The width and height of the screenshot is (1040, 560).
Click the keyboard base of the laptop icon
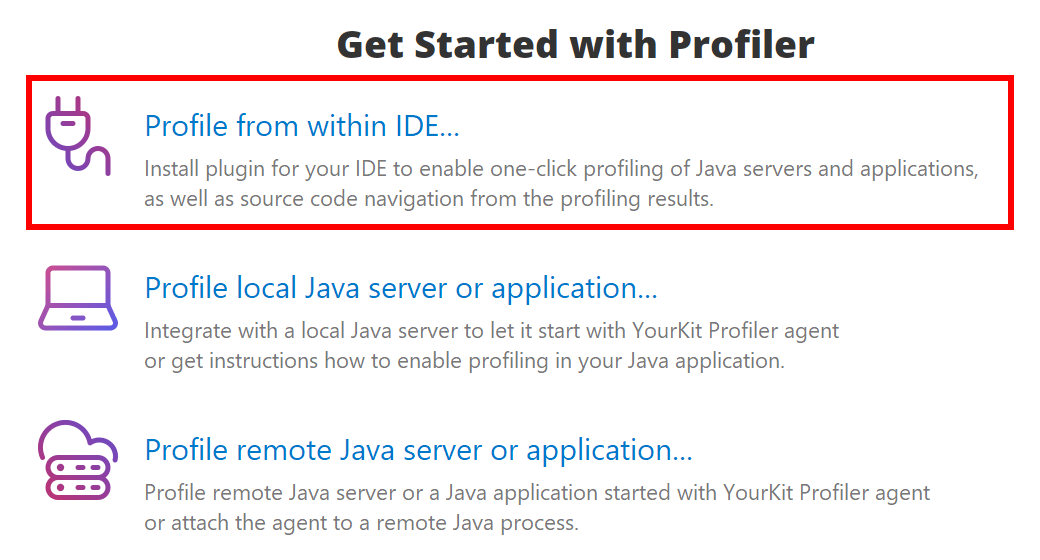pos(78,318)
